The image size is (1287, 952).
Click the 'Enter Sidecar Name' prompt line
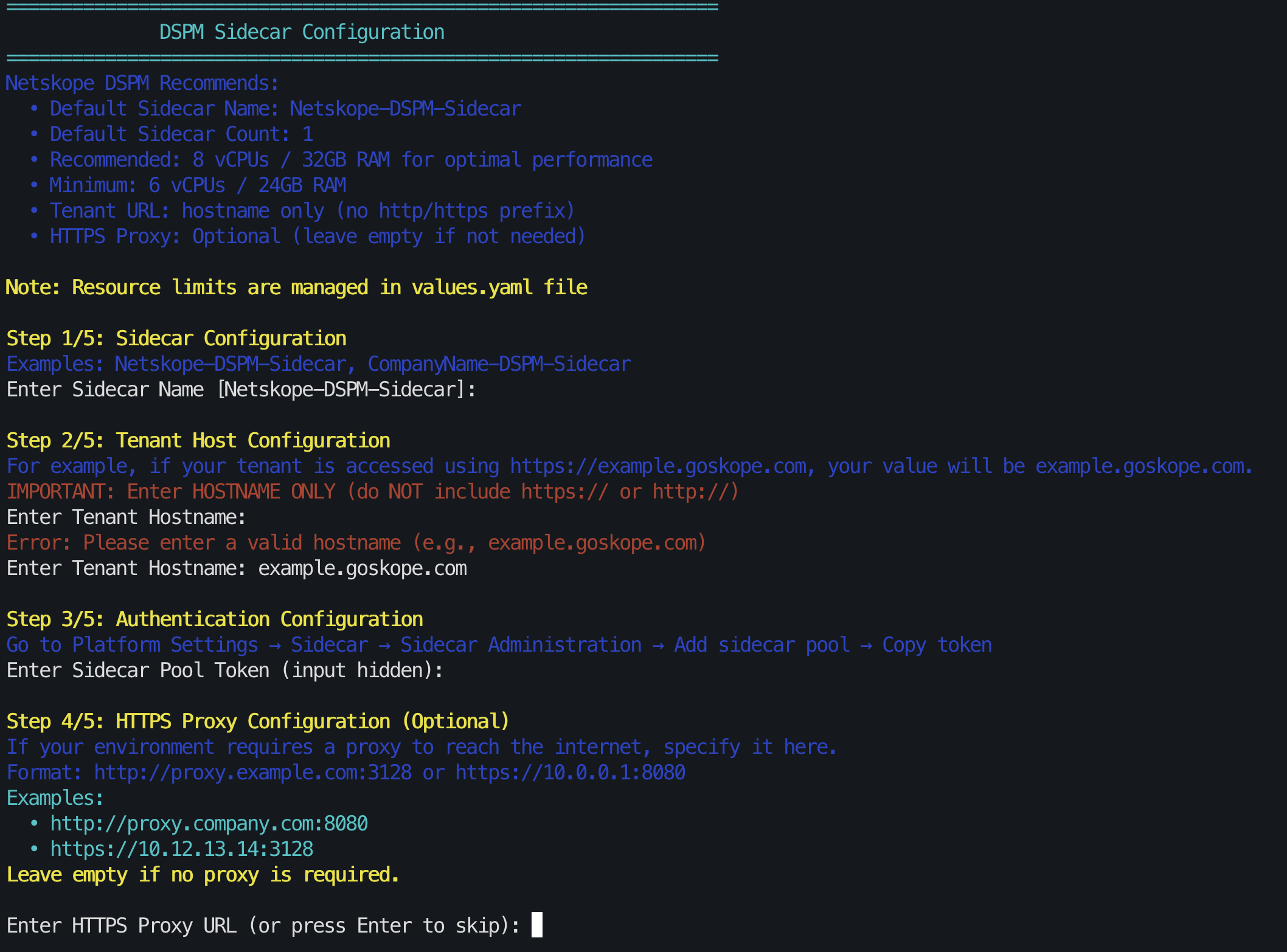click(x=241, y=389)
